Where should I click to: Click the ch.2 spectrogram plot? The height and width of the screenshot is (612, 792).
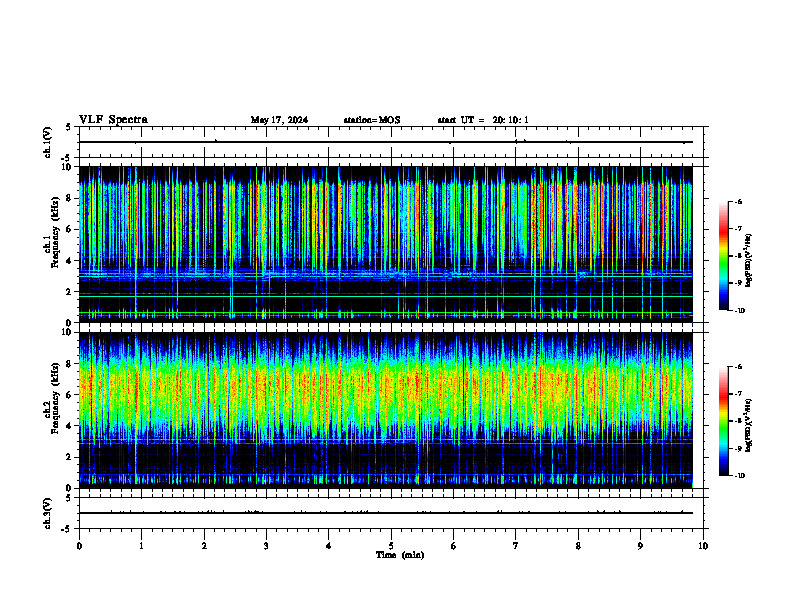(385, 410)
